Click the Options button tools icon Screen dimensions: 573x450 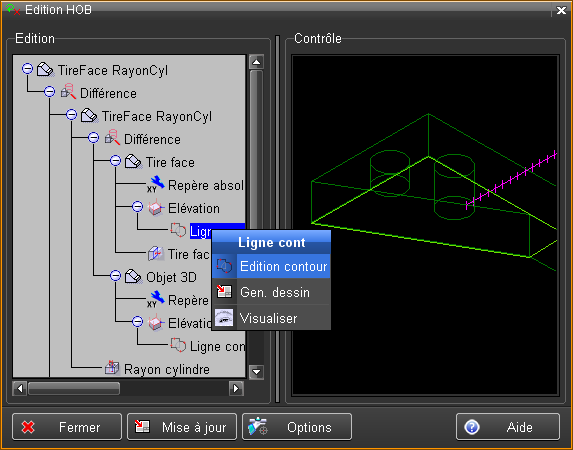pyautogui.click(x=258, y=426)
